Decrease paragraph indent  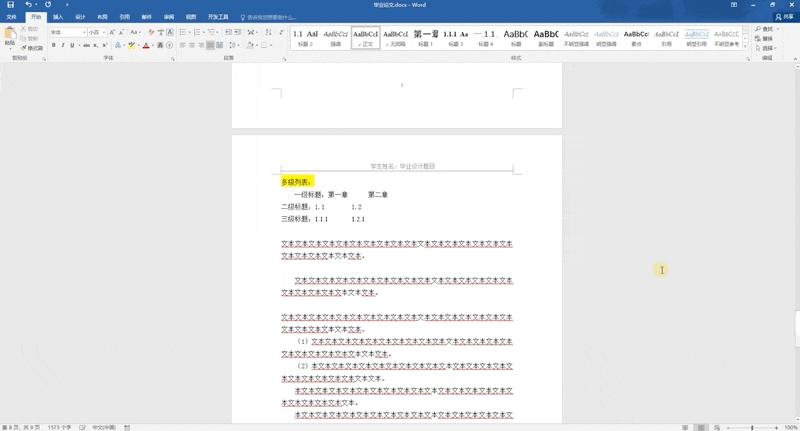[229, 32]
